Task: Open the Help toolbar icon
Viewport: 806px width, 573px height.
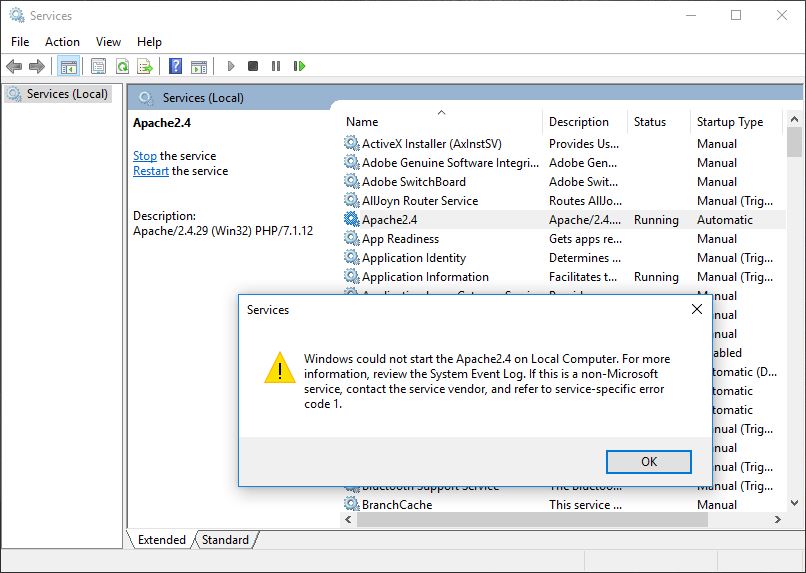Action: click(175, 66)
